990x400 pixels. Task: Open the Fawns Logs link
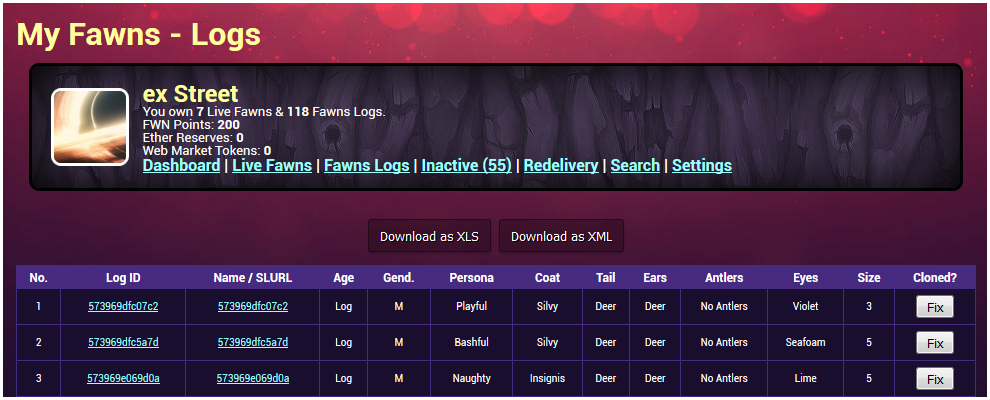coord(367,166)
